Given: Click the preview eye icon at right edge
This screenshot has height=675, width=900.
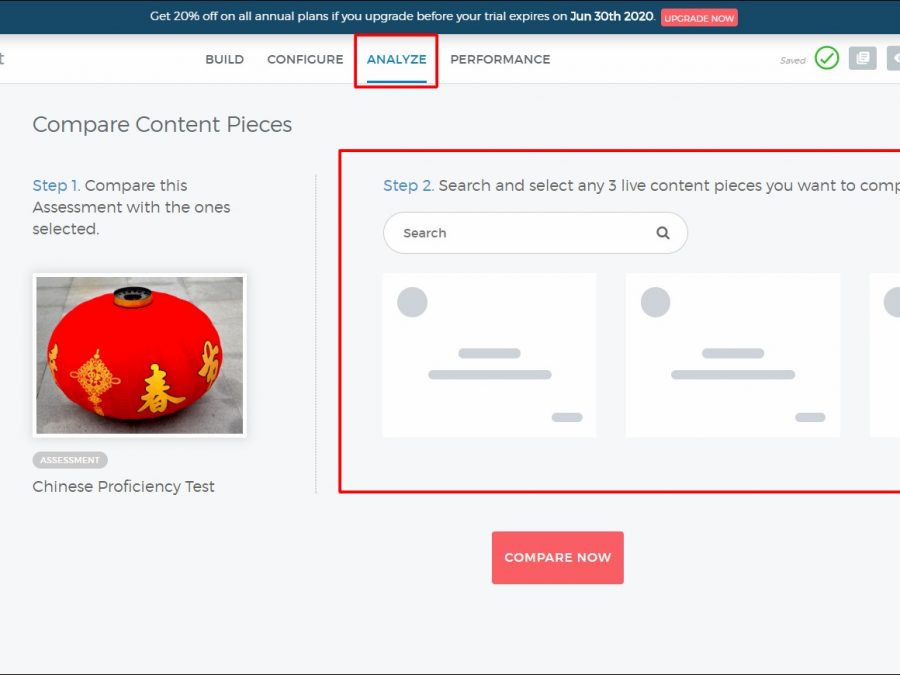Looking at the screenshot, I should coord(893,59).
